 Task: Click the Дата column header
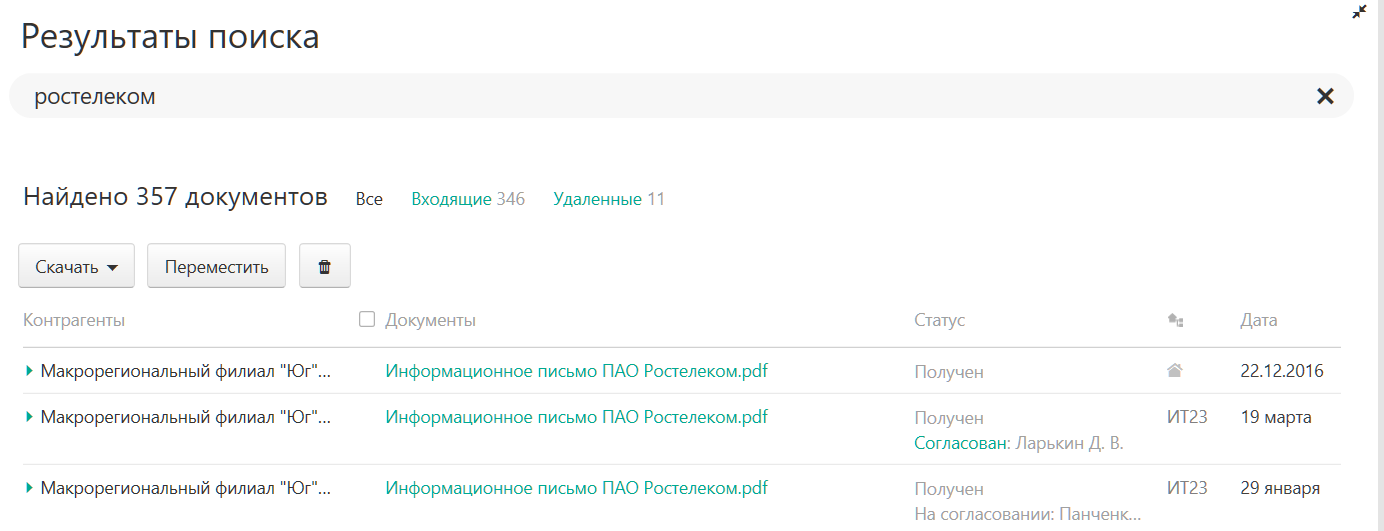(x=1259, y=320)
